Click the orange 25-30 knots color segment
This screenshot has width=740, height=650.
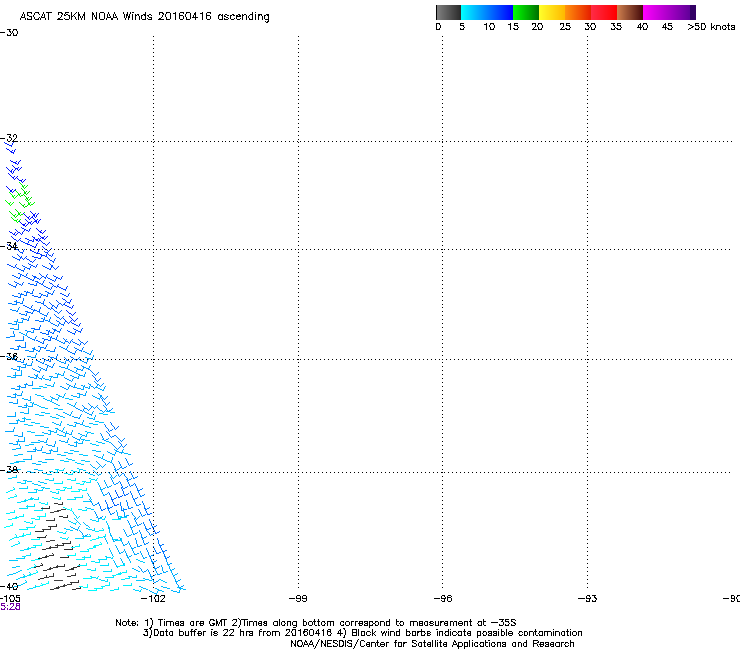pos(578,12)
